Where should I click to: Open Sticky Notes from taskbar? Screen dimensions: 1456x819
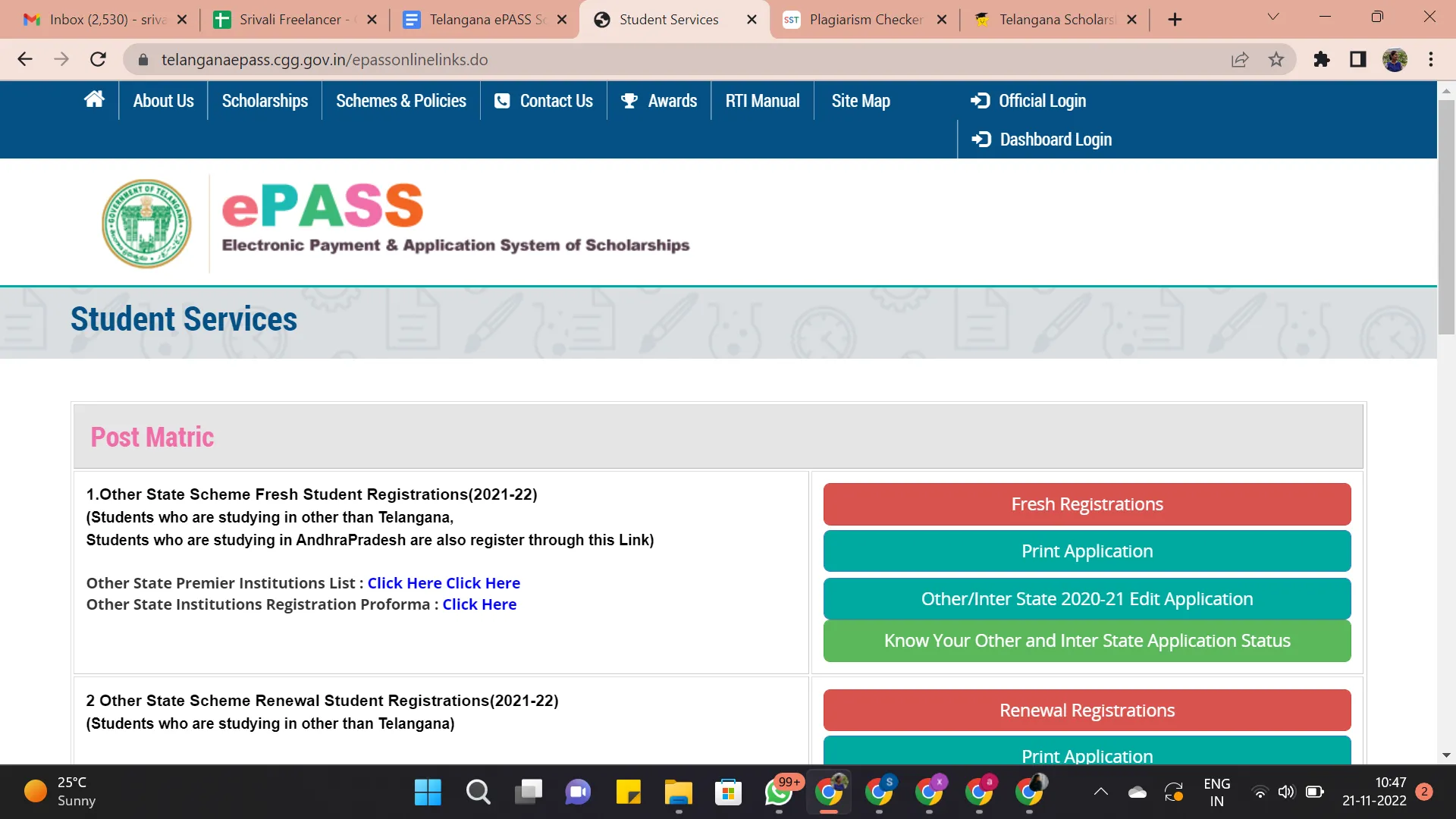[628, 792]
